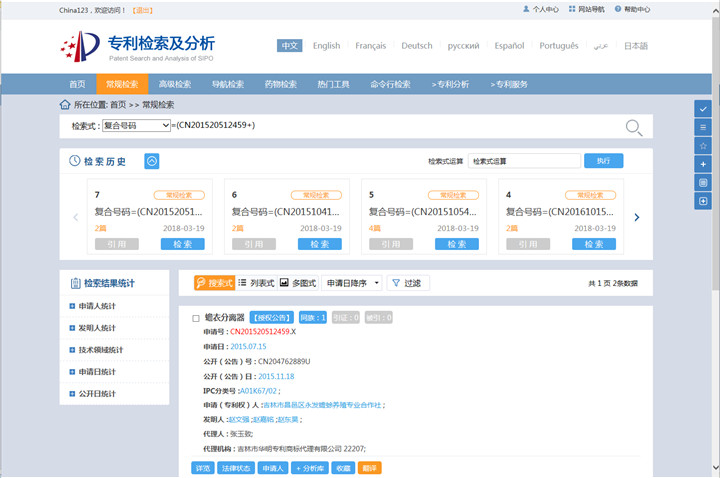Screen dimensions: 720x478
Task: Switch language to русский
Action: coord(463,45)
